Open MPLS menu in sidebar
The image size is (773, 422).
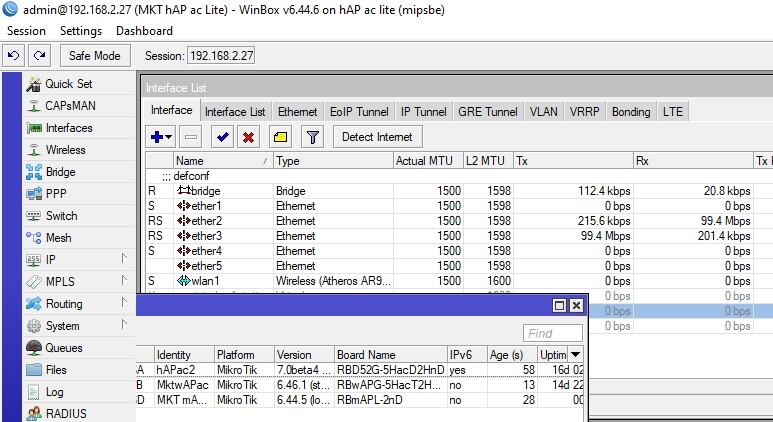[50, 282]
